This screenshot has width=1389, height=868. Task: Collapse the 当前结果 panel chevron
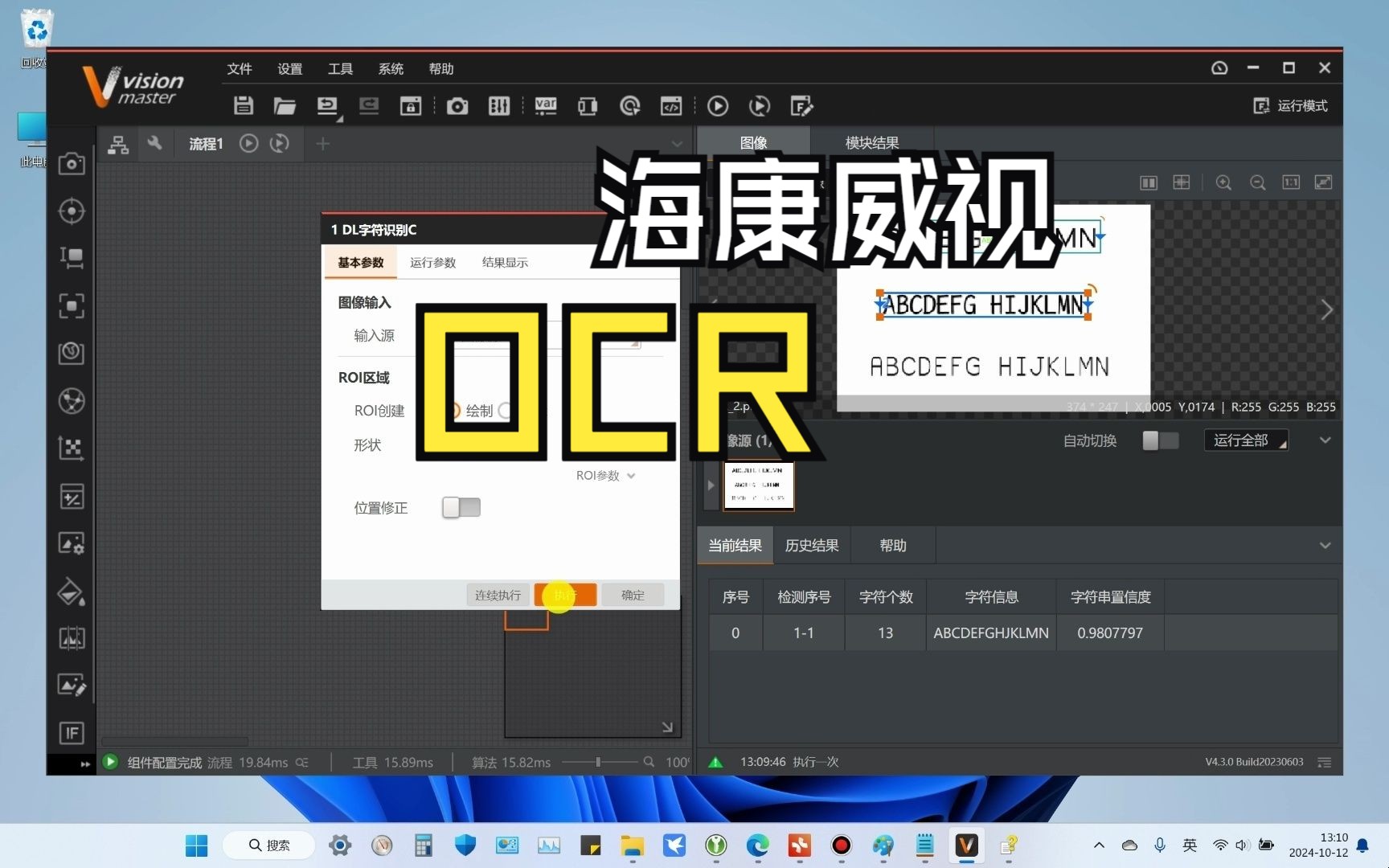pyautogui.click(x=1325, y=545)
